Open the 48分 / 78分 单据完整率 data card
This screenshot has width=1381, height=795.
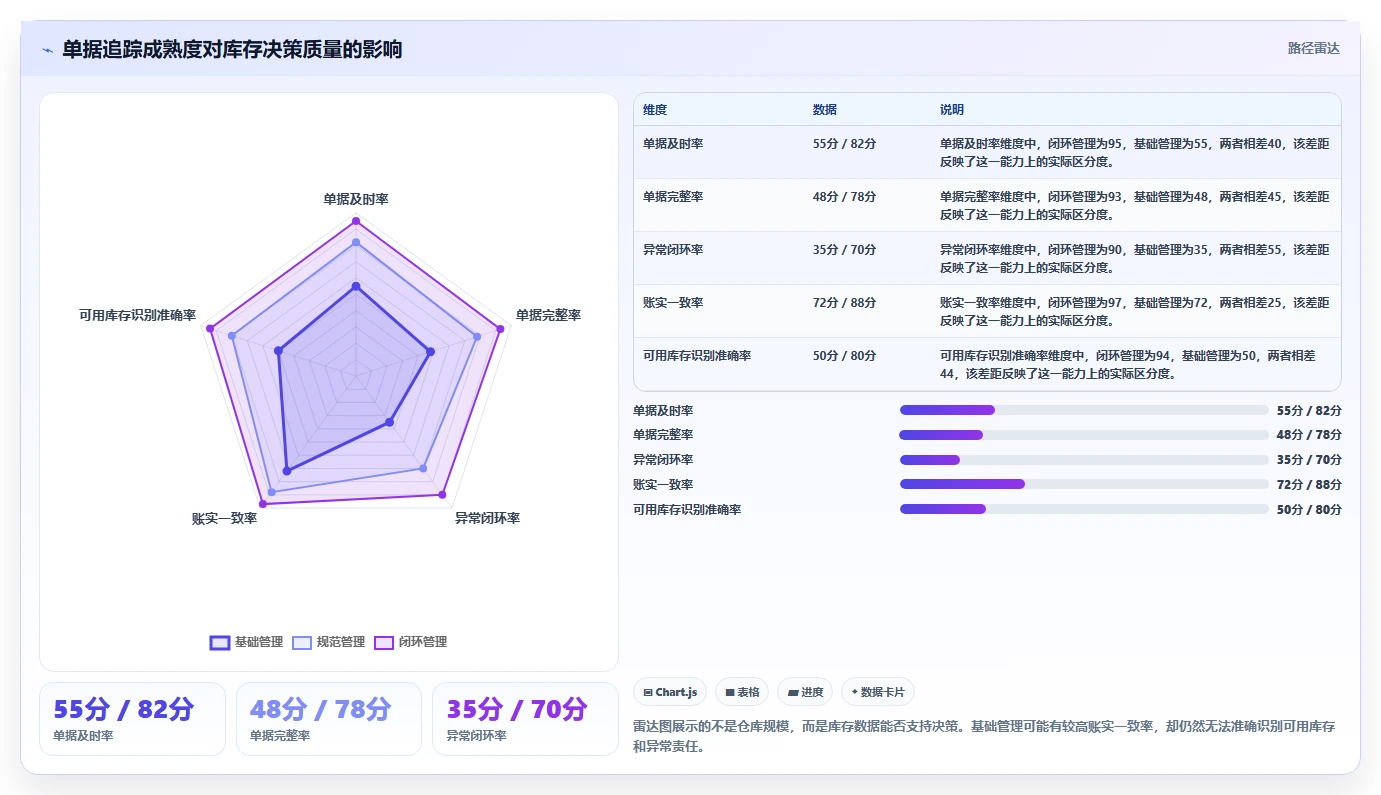[x=329, y=719]
